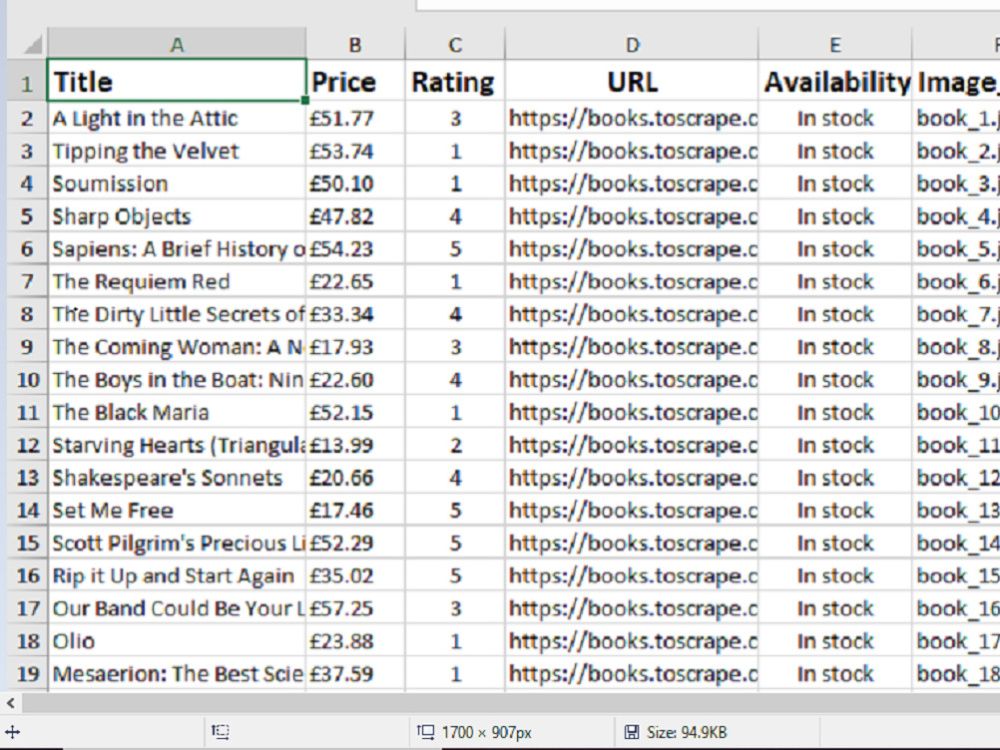Click the select-all corner triangle
The height and width of the screenshot is (750, 1000).
click(33, 45)
